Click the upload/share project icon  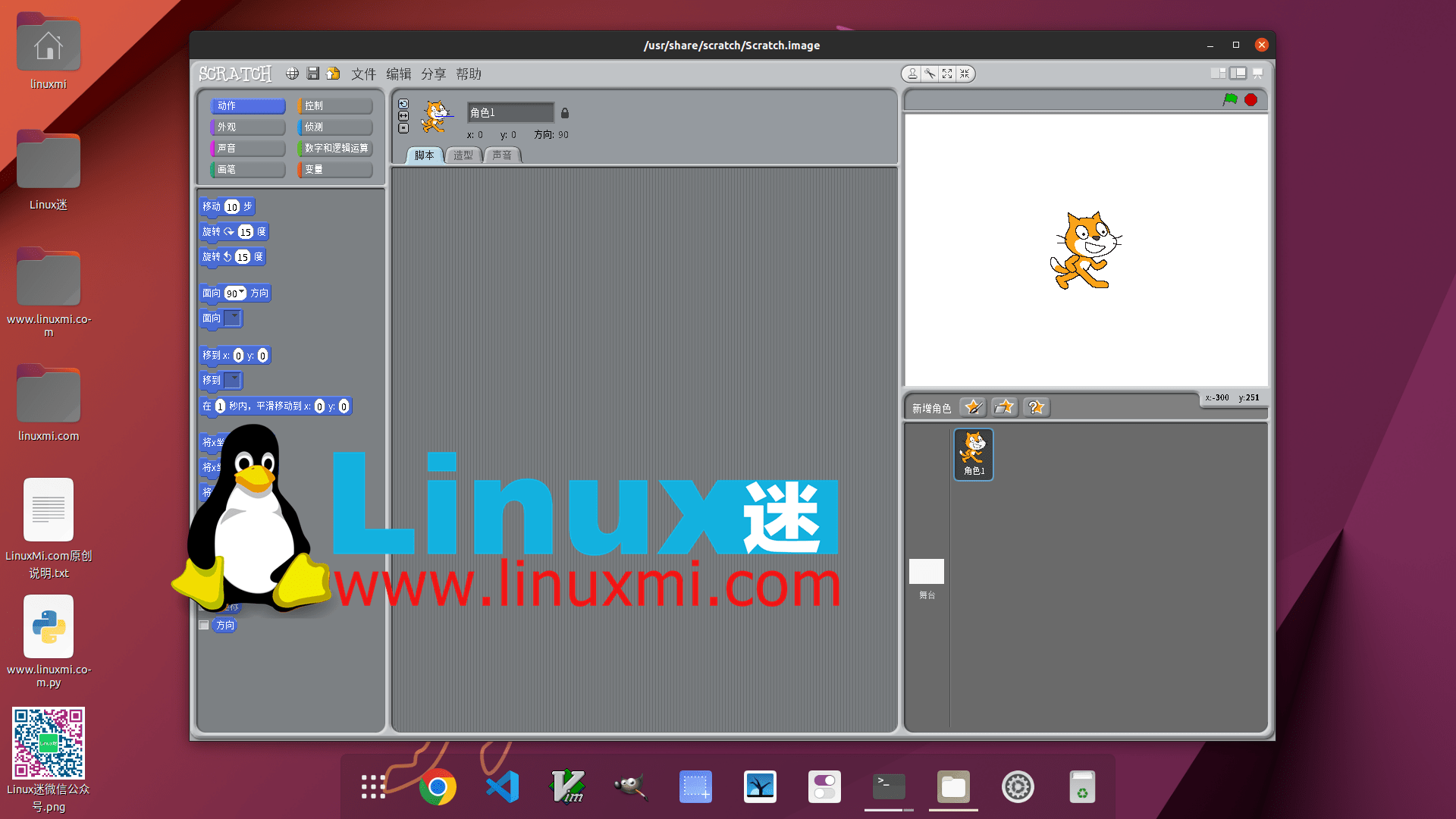point(333,74)
